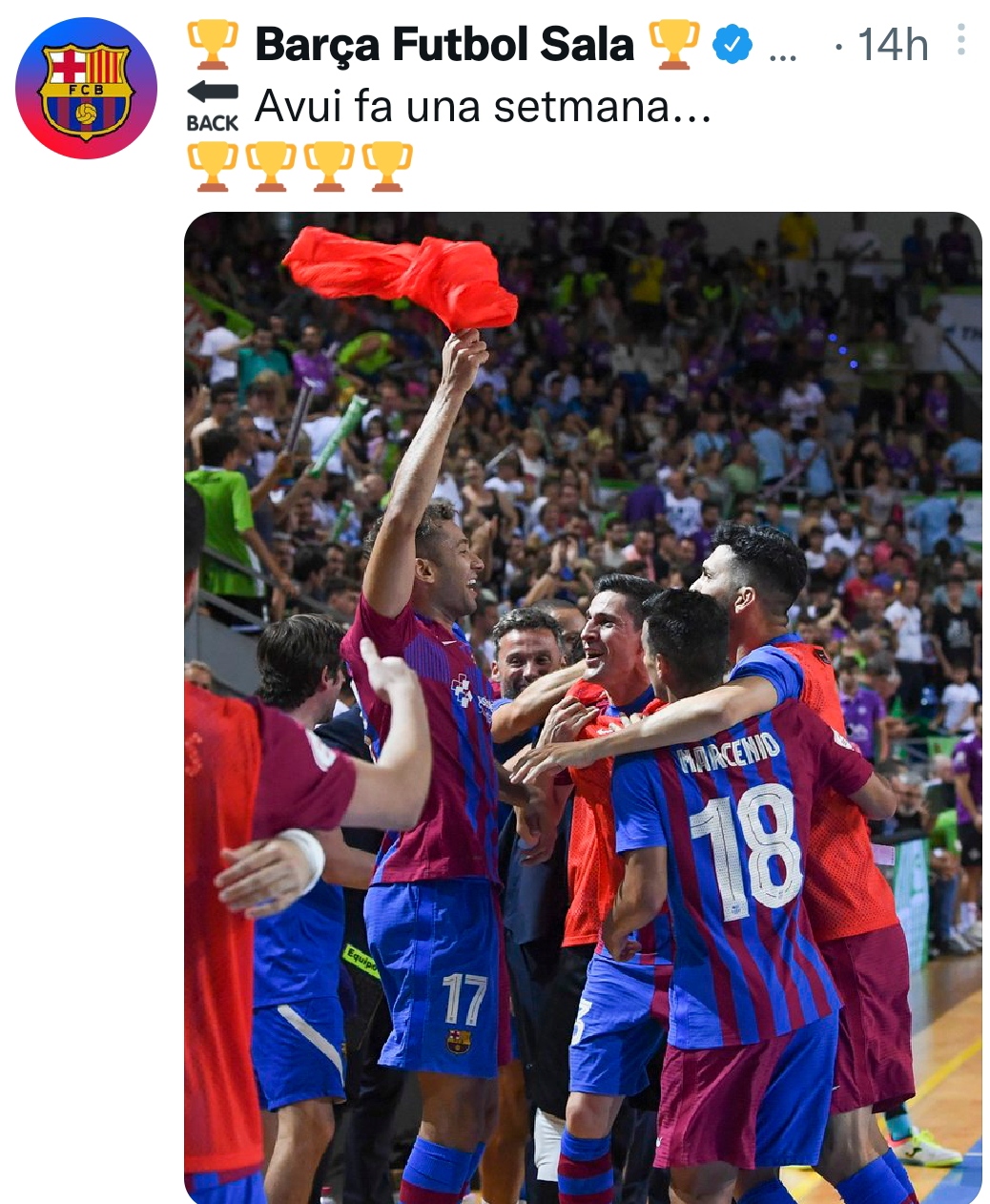Open the "Barça Futbol Sala" display name
990x1204 pixels.
pos(444,44)
